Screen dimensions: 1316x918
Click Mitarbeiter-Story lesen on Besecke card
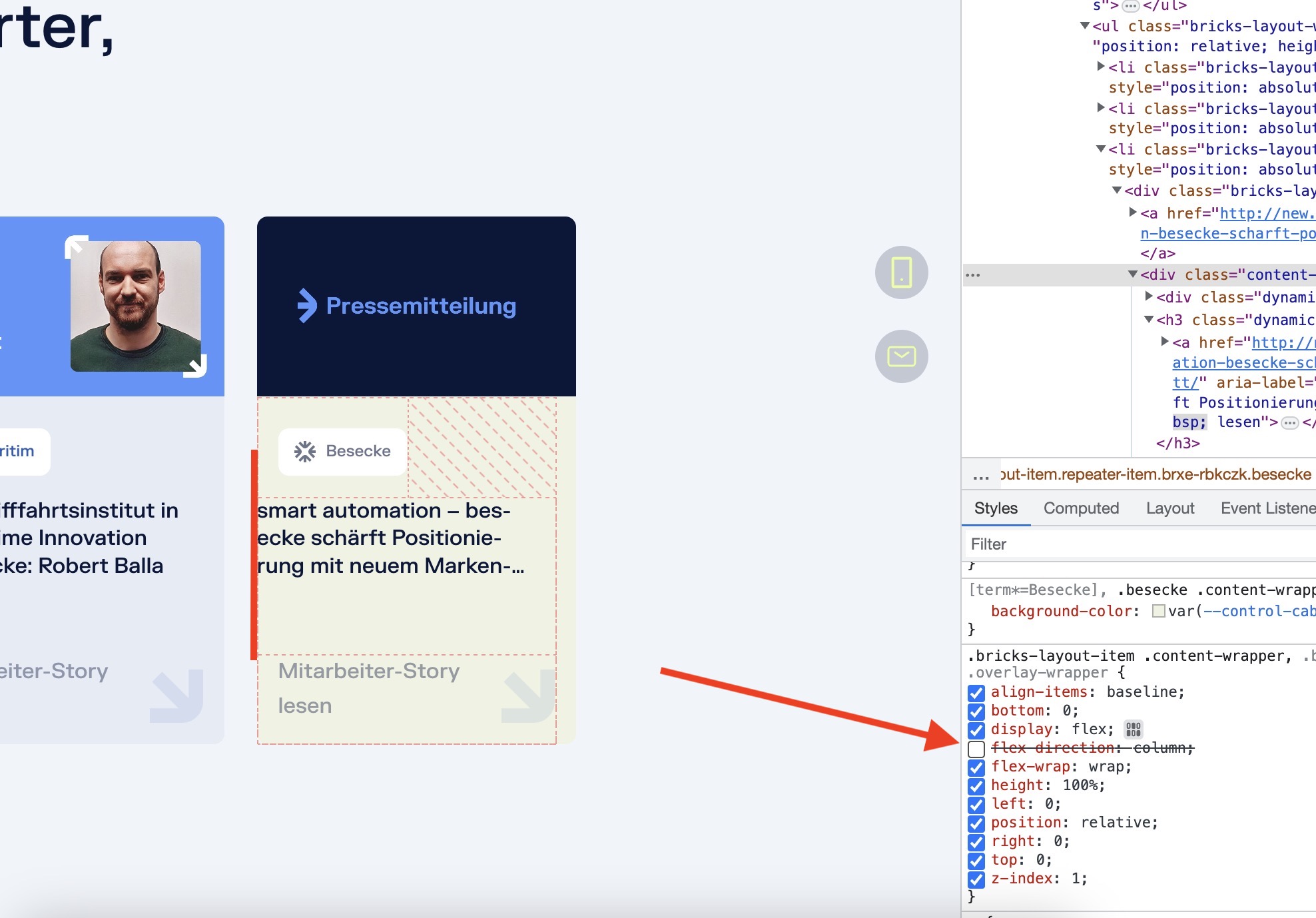pyautogui.click(x=369, y=688)
